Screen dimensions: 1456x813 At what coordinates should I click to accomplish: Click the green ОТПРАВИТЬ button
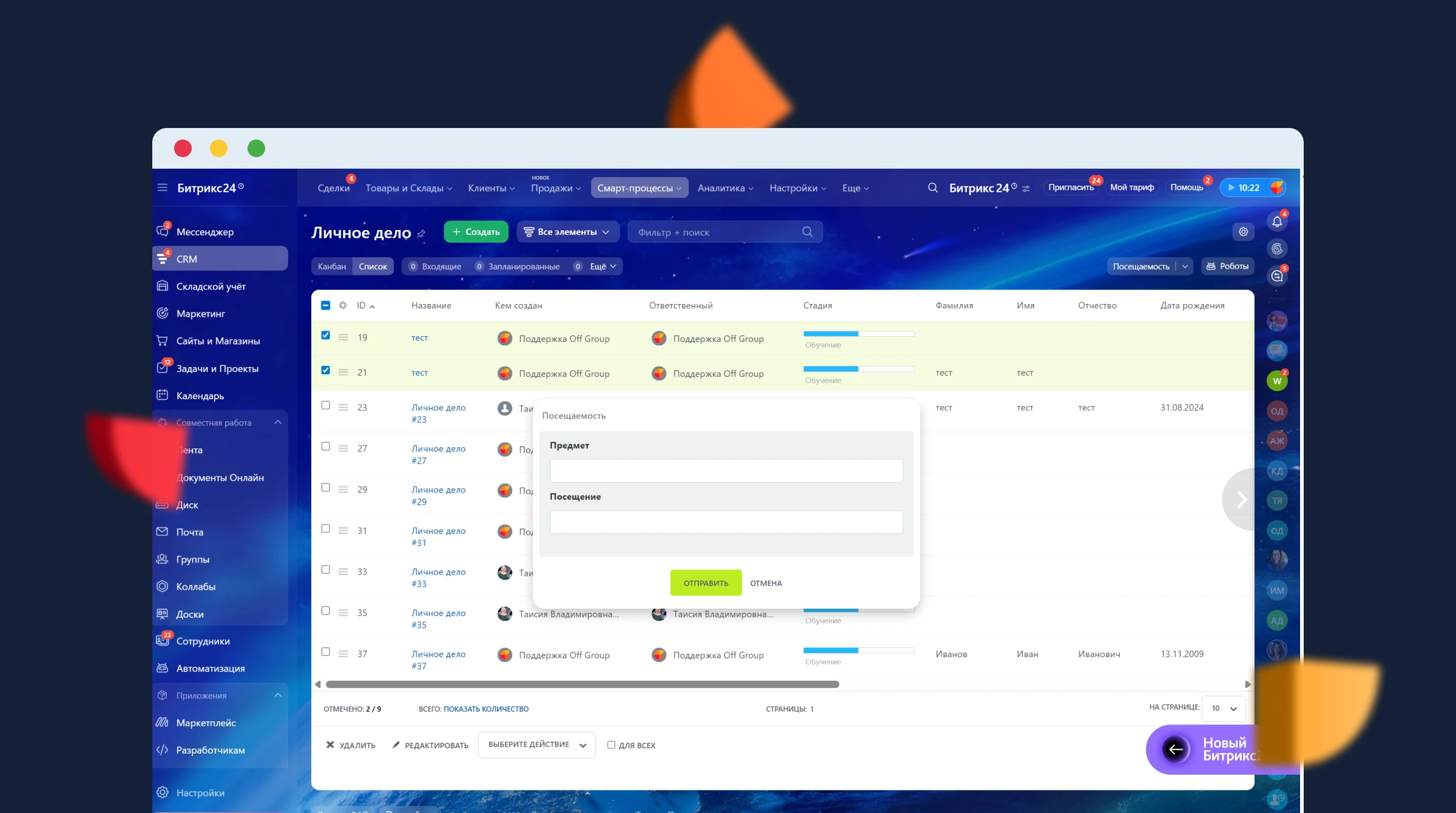(x=706, y=582)
